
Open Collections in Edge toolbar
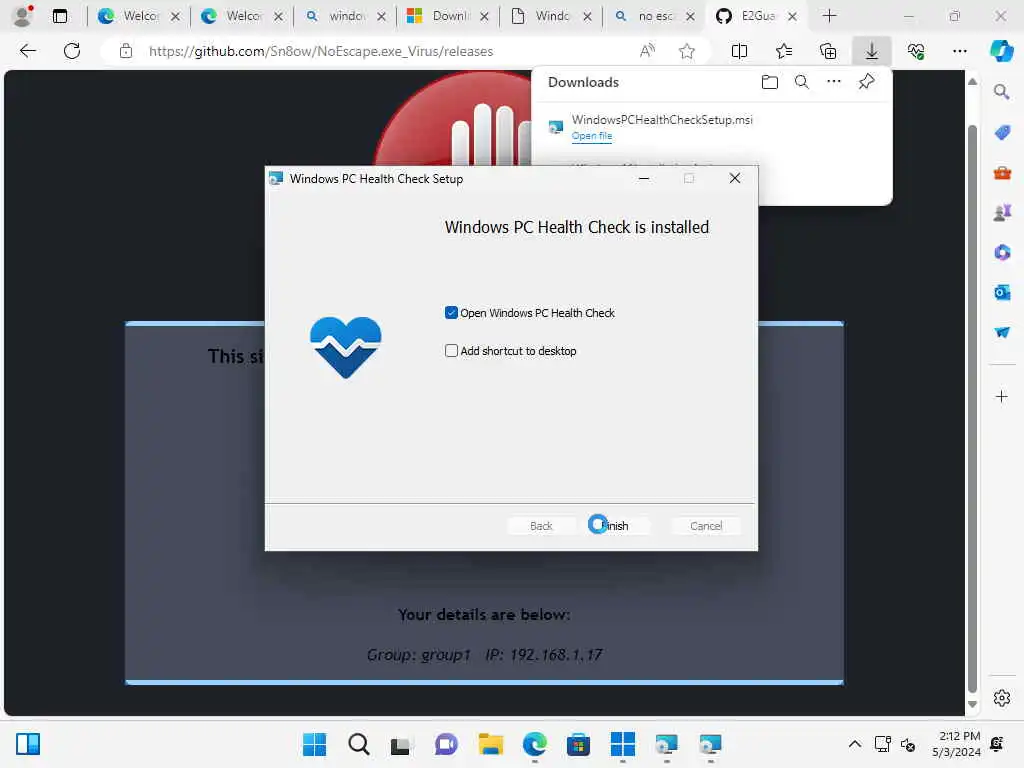coord(827,51)
